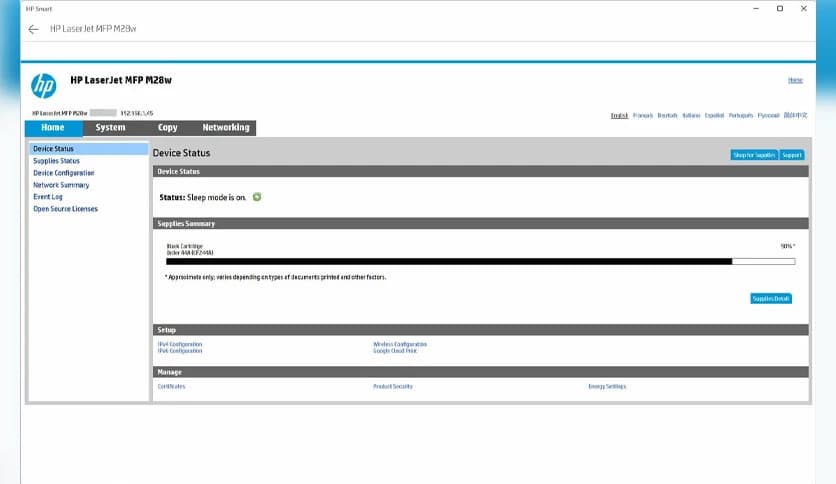Open IPv4 Configuration link
Screen dimensions: 836x484
[180, 344]
